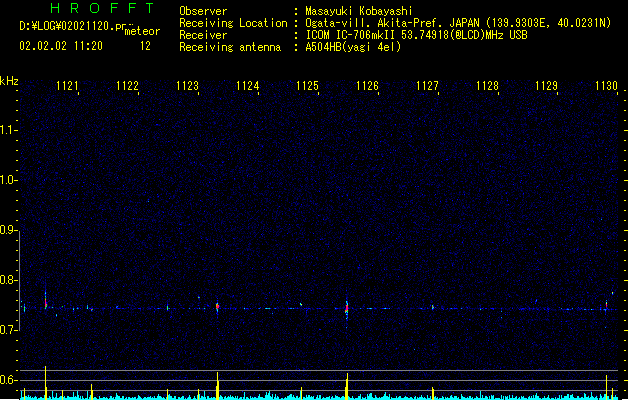629x400 pixels.
Task: Click the meteor echo before the 1121 marker
Action: point(46,301)
